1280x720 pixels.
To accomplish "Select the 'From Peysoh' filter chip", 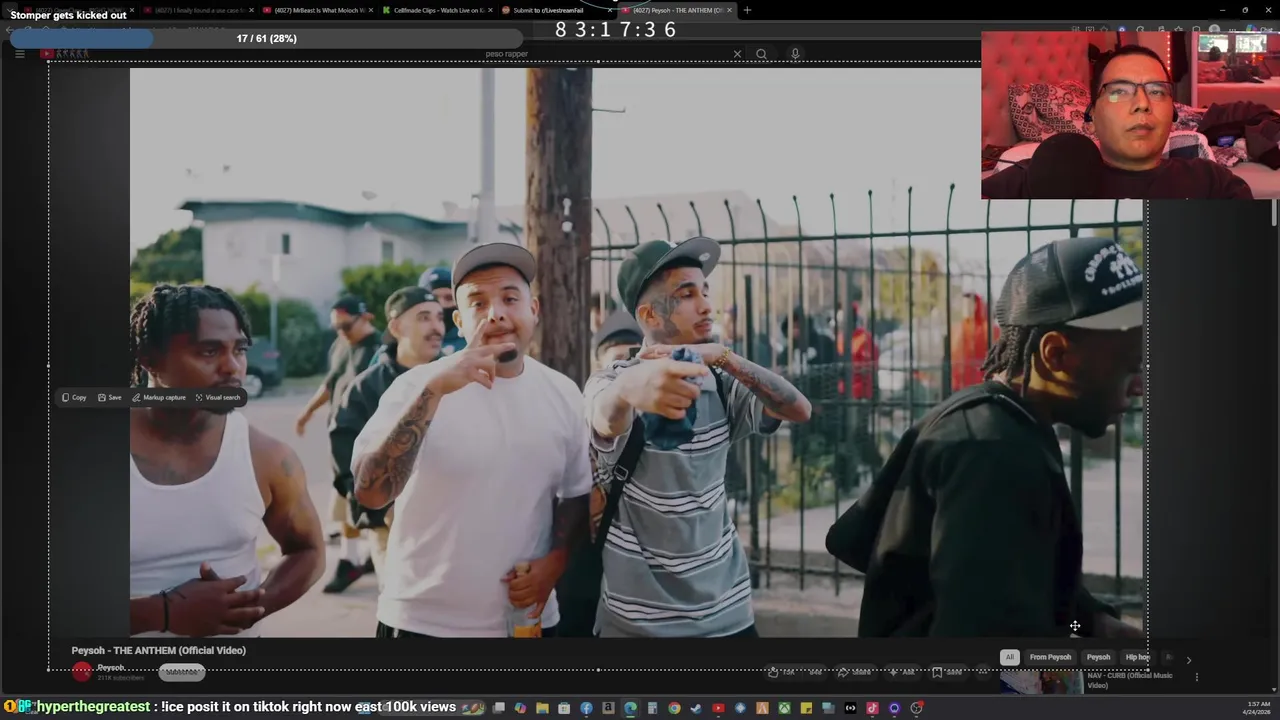I will [x=1050, y=657].
